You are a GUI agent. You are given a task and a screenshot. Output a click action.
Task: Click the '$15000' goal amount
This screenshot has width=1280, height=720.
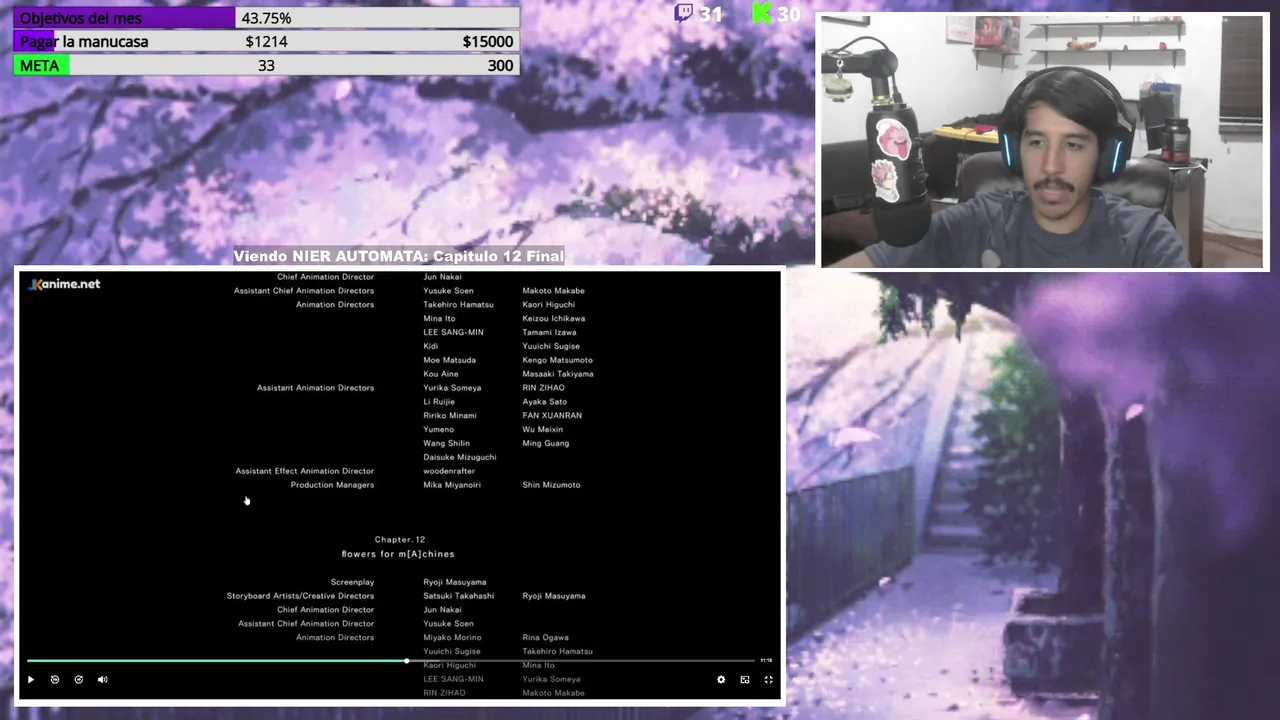[x=488, y=41]
